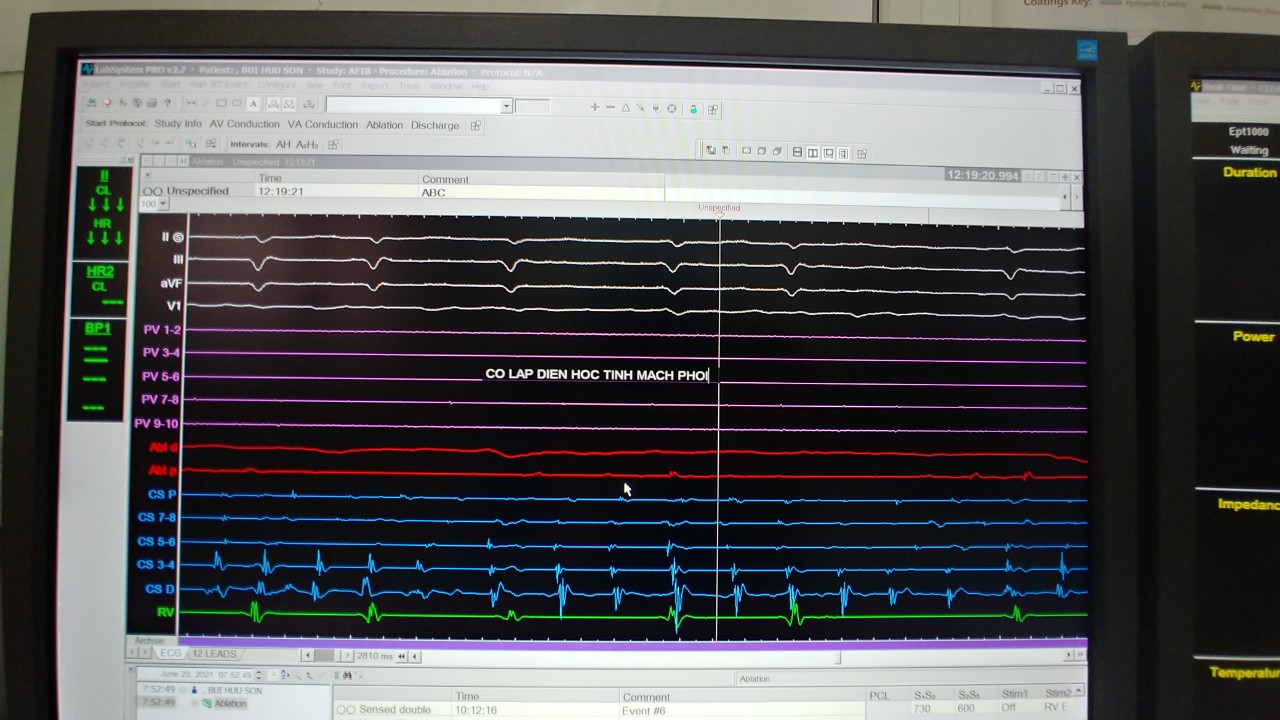Click the green lock icon in toolbar
This screenshot has width=1280, height=720.
693,109
